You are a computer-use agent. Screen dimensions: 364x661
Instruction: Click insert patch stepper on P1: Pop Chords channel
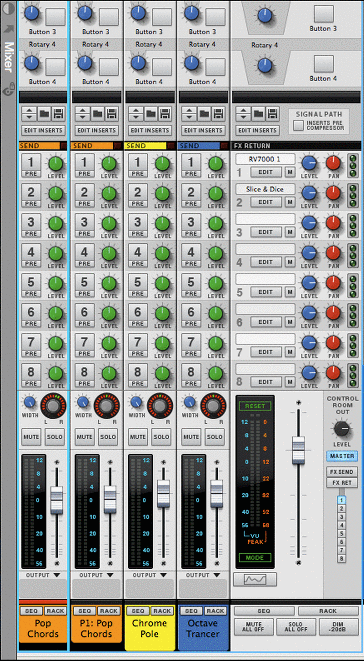coord(83,113)
